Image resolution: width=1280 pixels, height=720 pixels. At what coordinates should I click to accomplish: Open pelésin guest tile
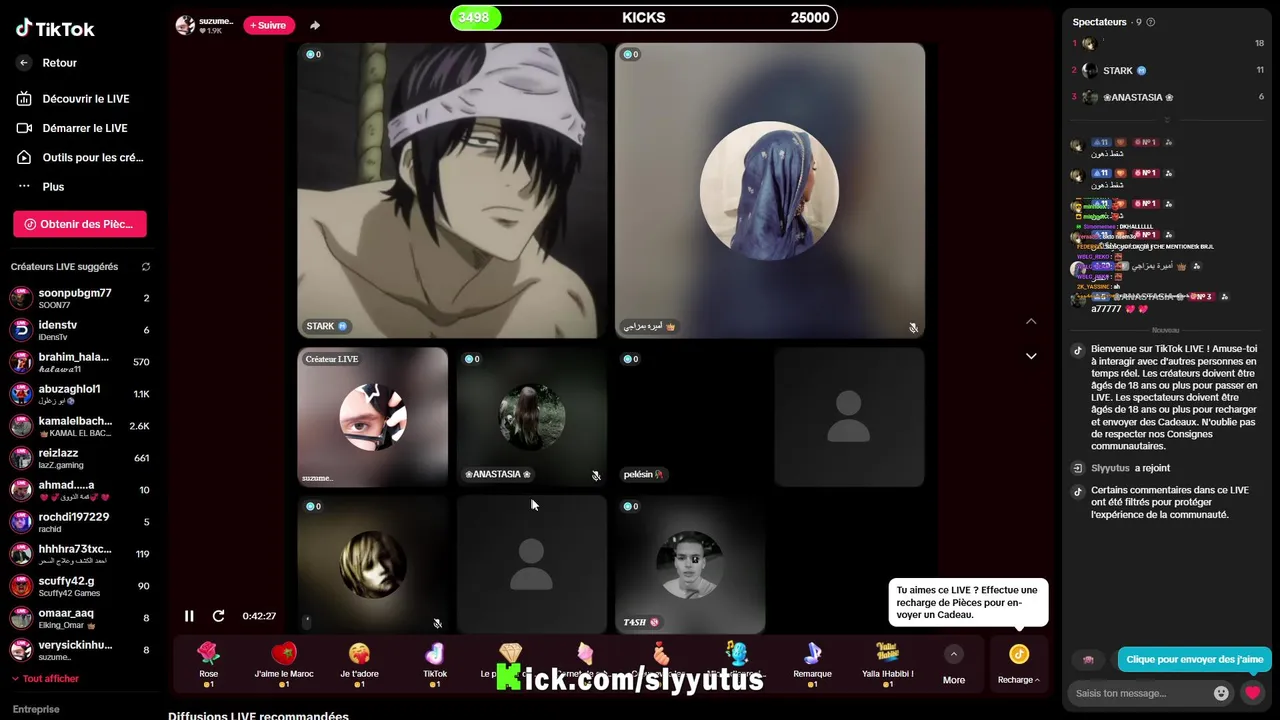(690, 417)
